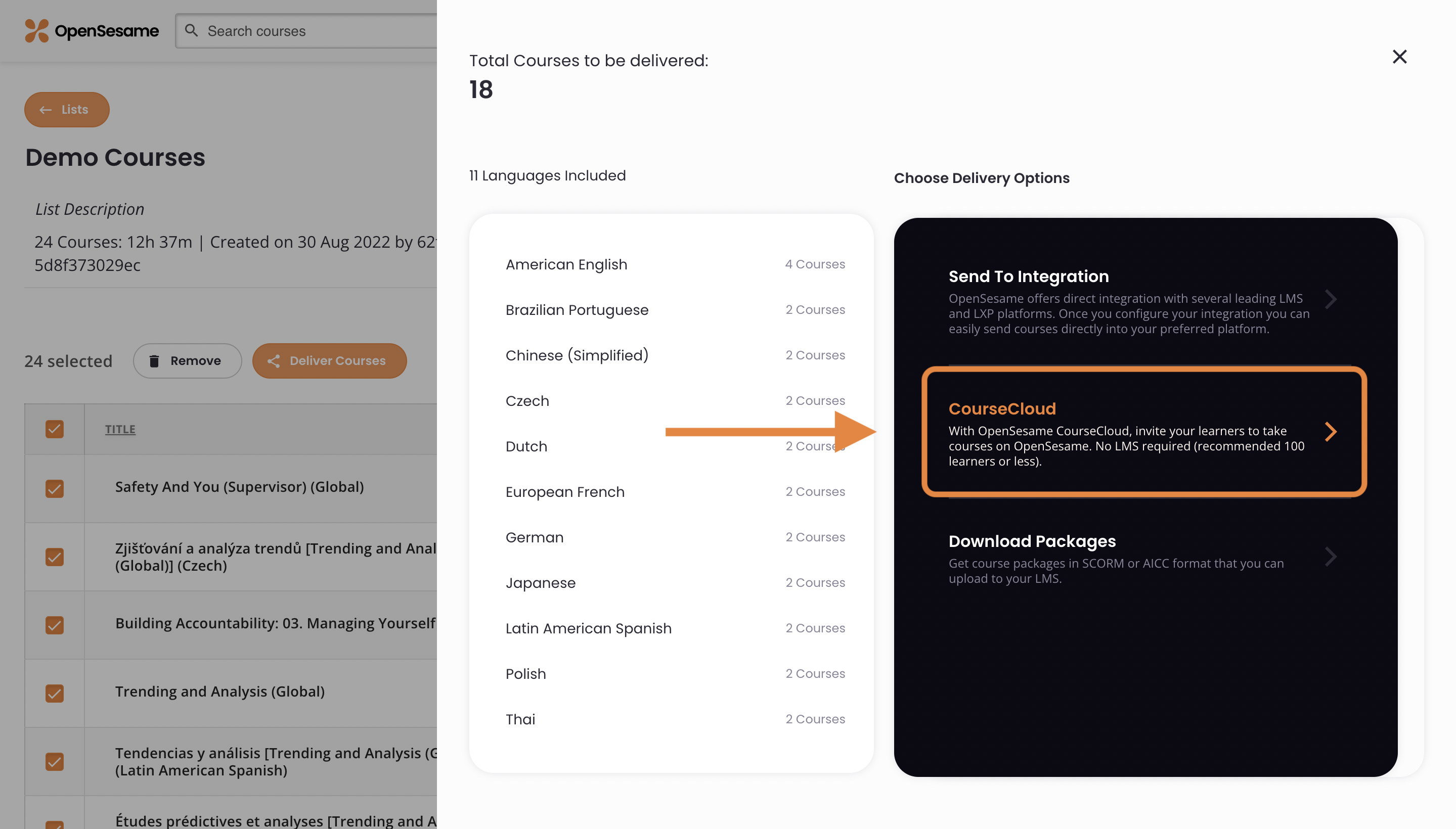Uncheck Safety And You (Supervisor) course
This screenshot has width=1456, height=829.
click(55, 488)
